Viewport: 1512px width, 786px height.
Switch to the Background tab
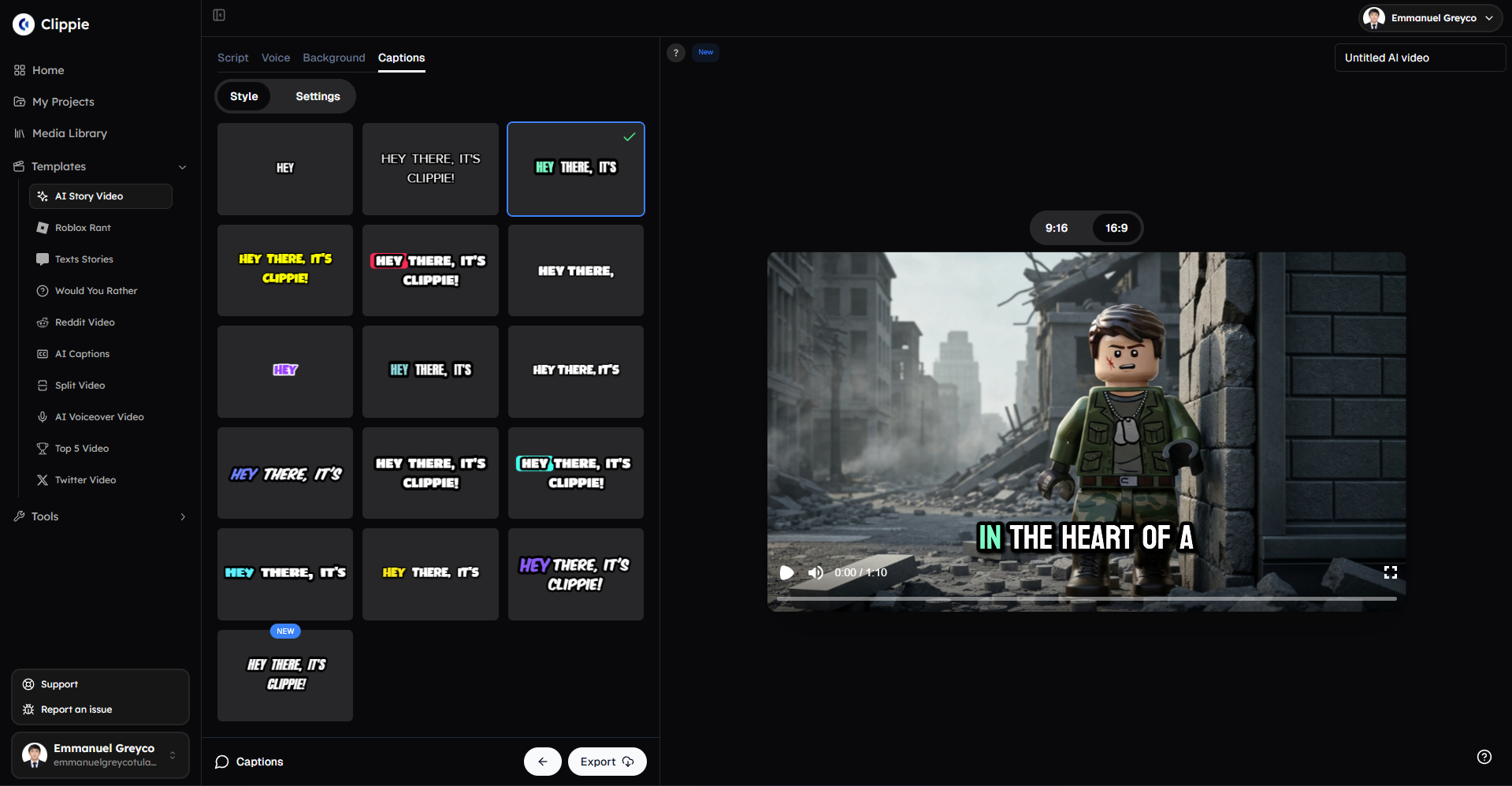point(334,58)
